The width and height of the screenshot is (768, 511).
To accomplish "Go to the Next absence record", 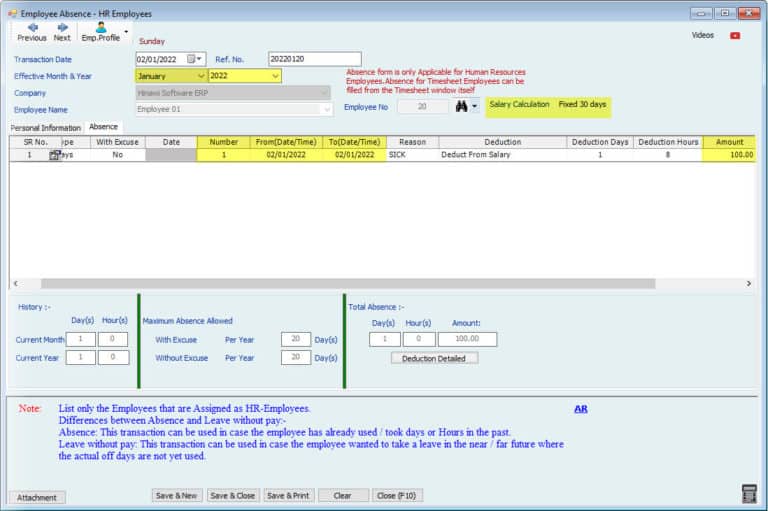I will [x=62, y=32].
